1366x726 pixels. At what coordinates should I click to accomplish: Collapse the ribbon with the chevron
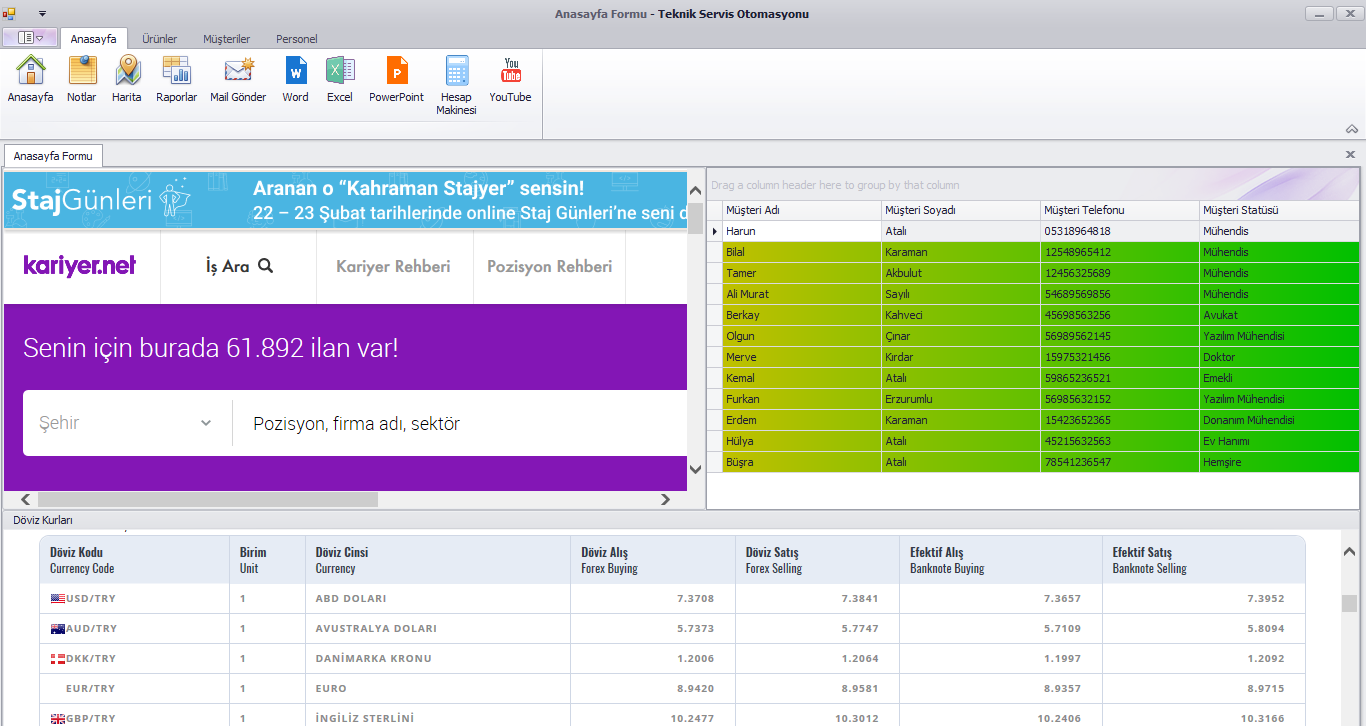[x=1352, y=129]
